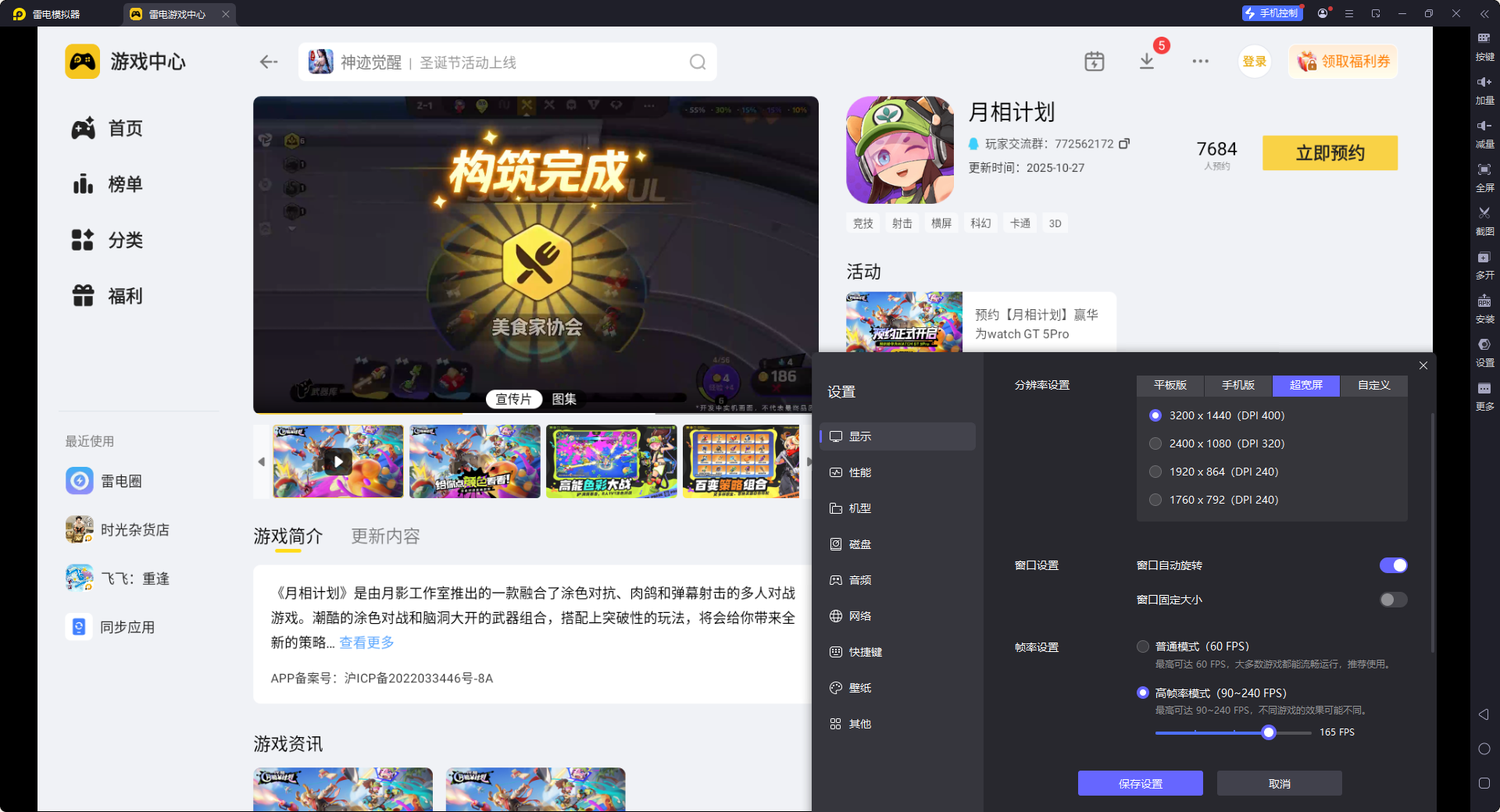The height and width of the screenshot is (812, 1500).
Task: Open the user account icon in title bar
Action: [x=1323, y=13]
